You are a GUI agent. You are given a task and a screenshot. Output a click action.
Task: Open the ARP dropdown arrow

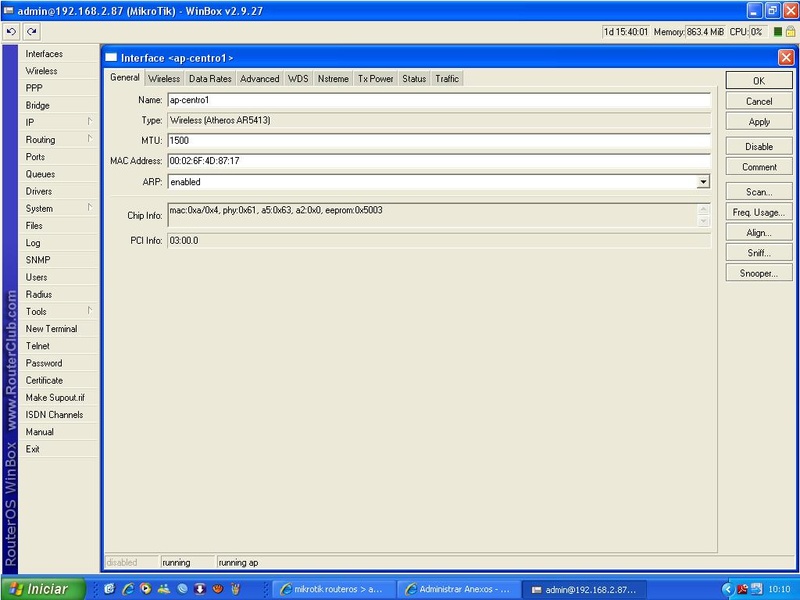[704, 182]
